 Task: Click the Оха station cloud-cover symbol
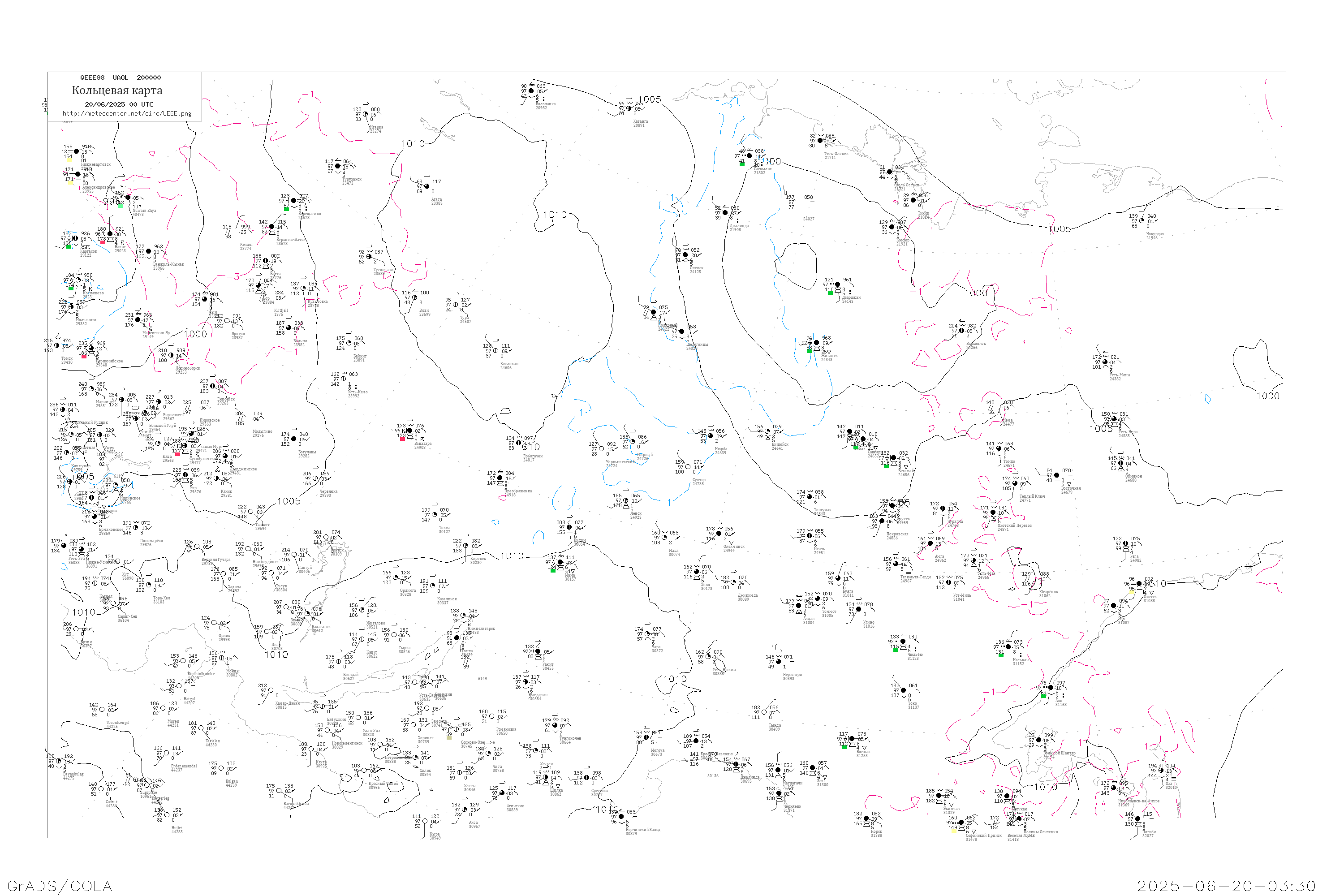pyautogui.click(x=1161, y=771)
